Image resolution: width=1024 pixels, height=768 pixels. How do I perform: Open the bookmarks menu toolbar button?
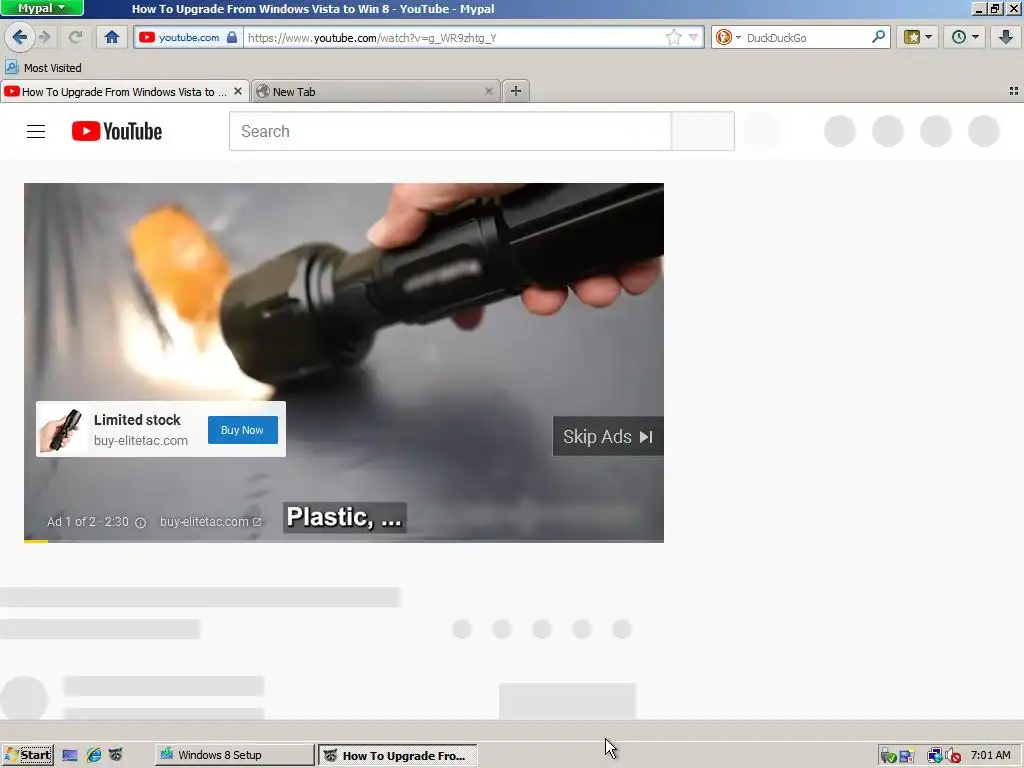point(918,37)
